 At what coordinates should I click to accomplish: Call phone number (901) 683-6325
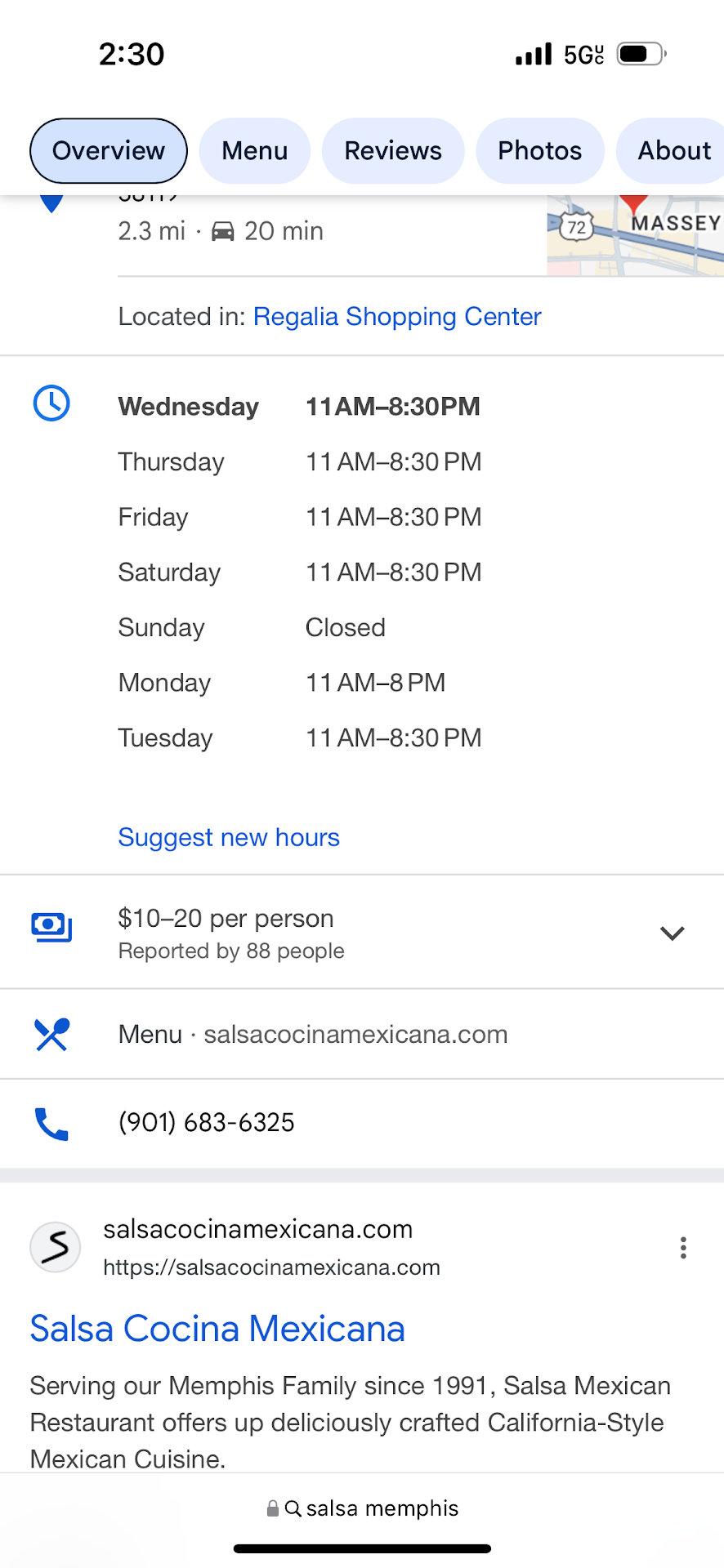(x=206, y=1123)
